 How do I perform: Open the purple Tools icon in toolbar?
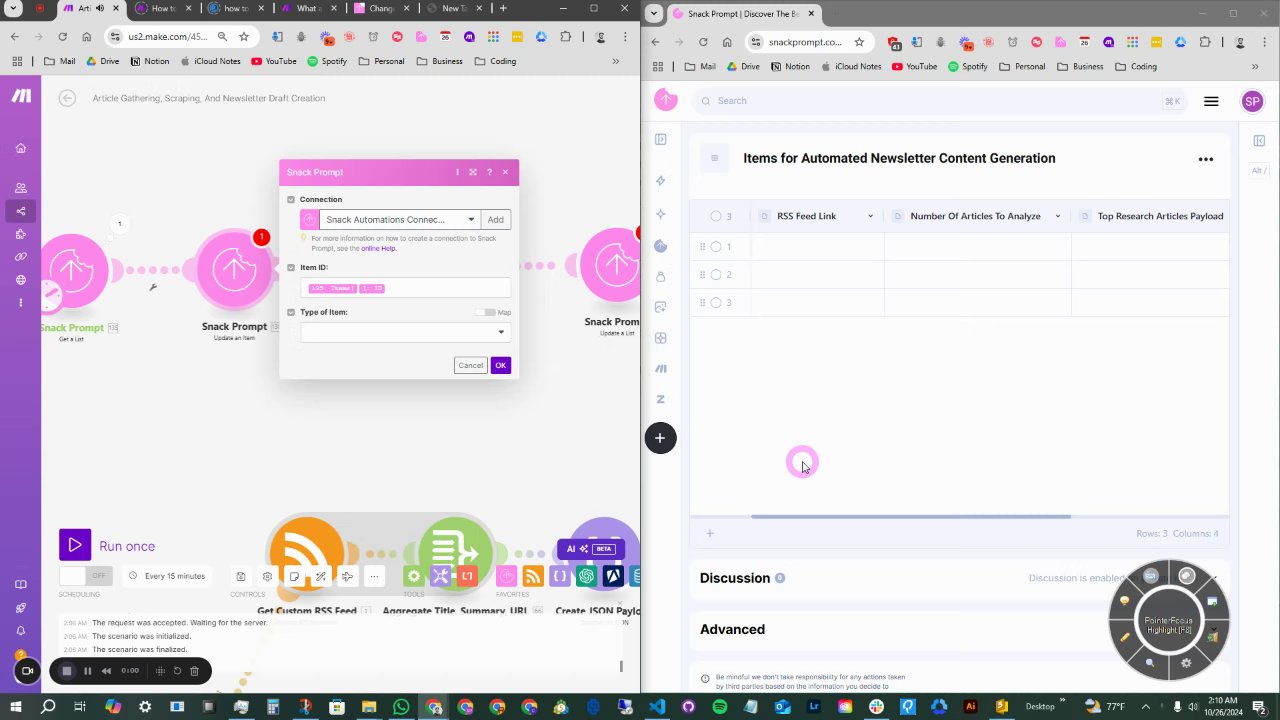click(441, 576)
